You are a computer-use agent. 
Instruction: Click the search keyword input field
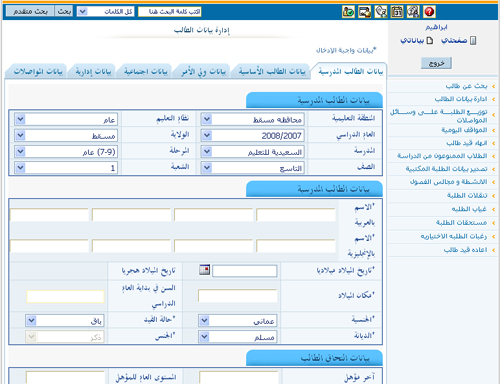[x=170, y=12]
